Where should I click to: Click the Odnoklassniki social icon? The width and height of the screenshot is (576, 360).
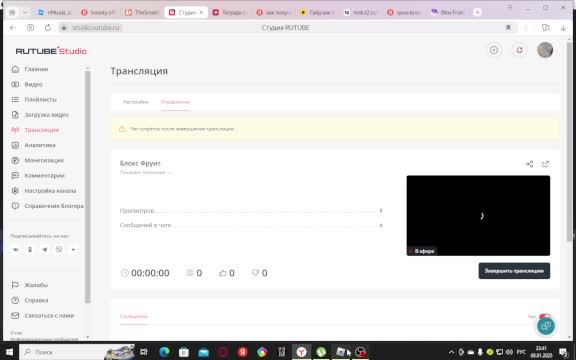(x=30, y=249)
